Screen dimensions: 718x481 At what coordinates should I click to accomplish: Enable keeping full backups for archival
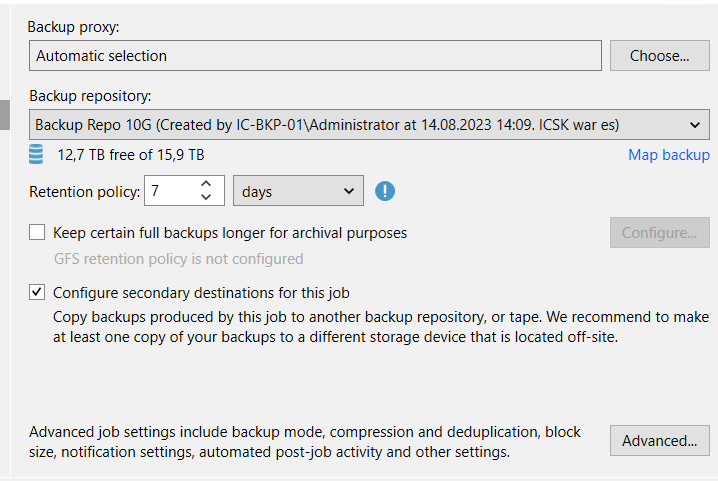(38, 233)
